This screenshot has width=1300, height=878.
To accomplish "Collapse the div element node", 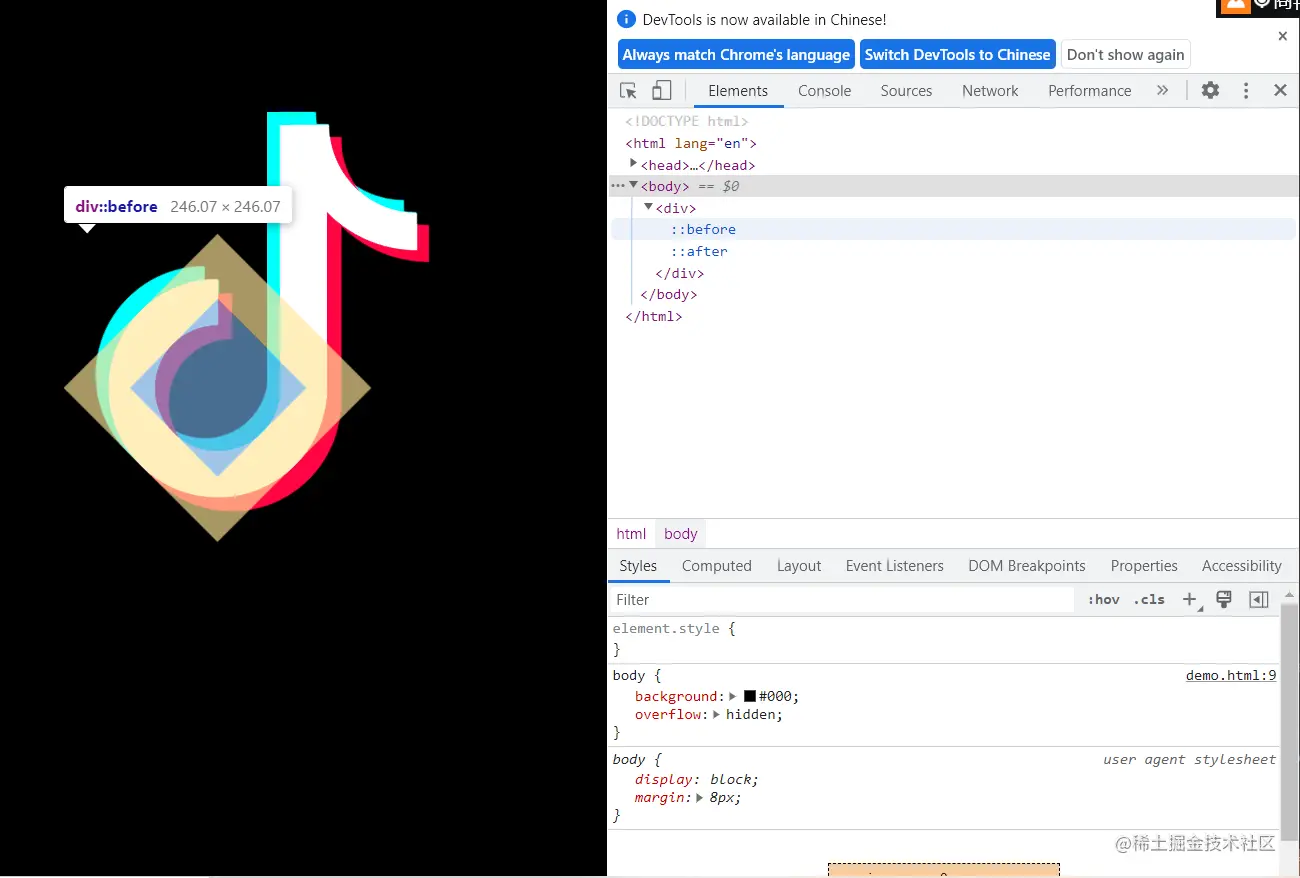I will tap(648, 207).
